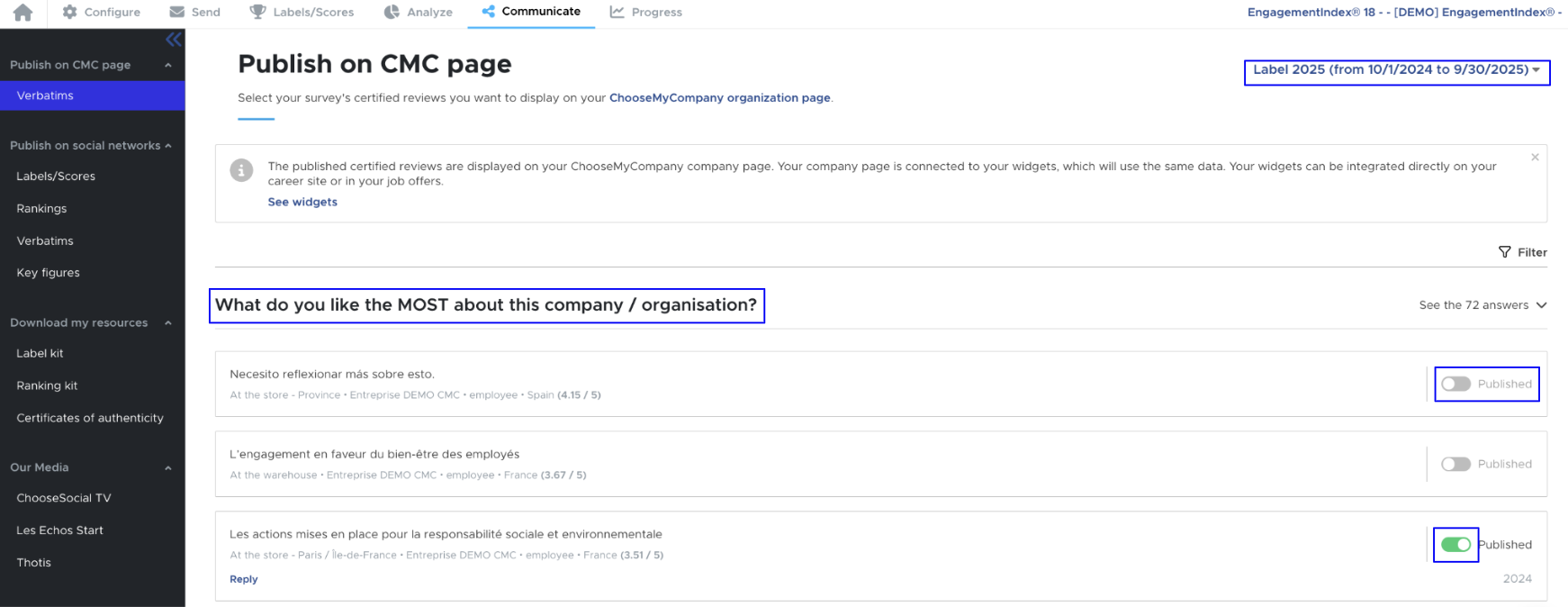Collapse 'Publish on social networks' section
The height and width of the screenshot is (607, 1568).
coord(168,146)
